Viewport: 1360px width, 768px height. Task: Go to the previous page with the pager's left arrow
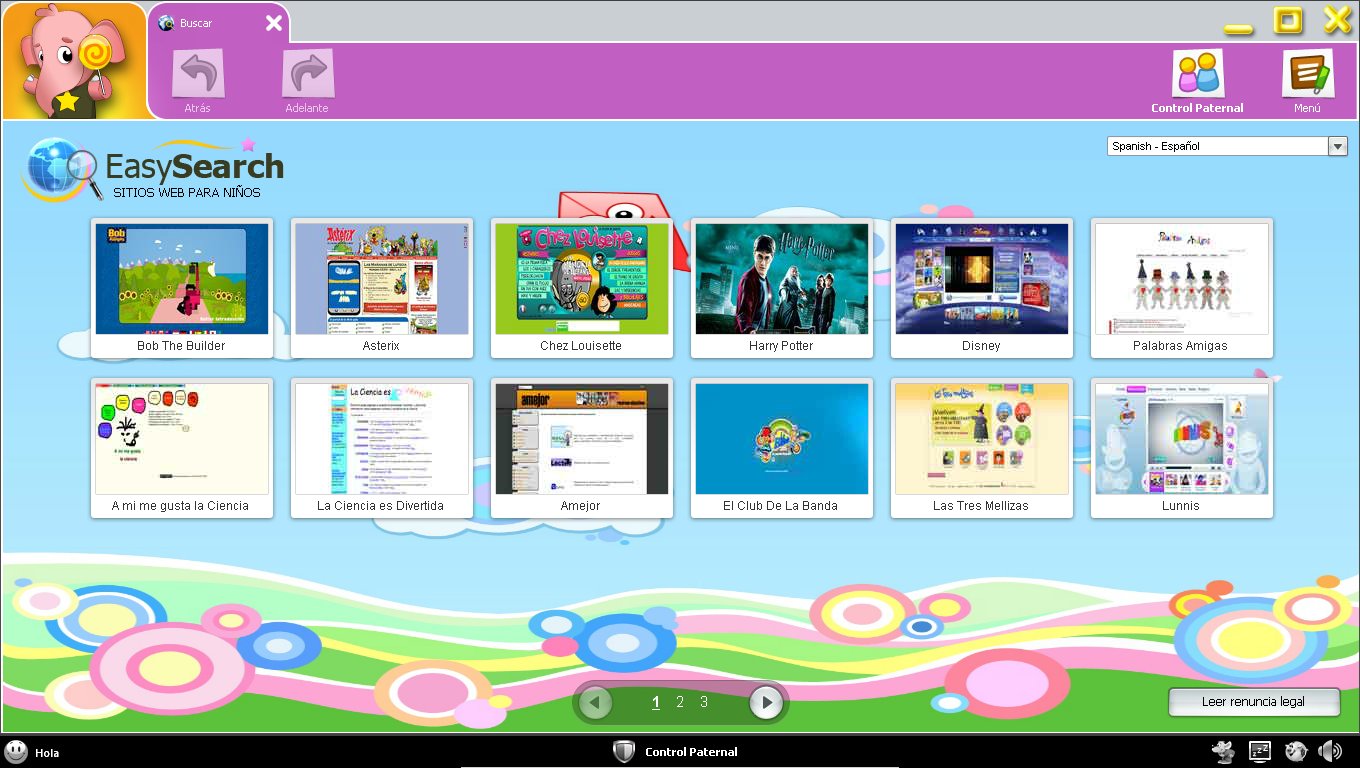pyautogui.click(x=595, y=702)
